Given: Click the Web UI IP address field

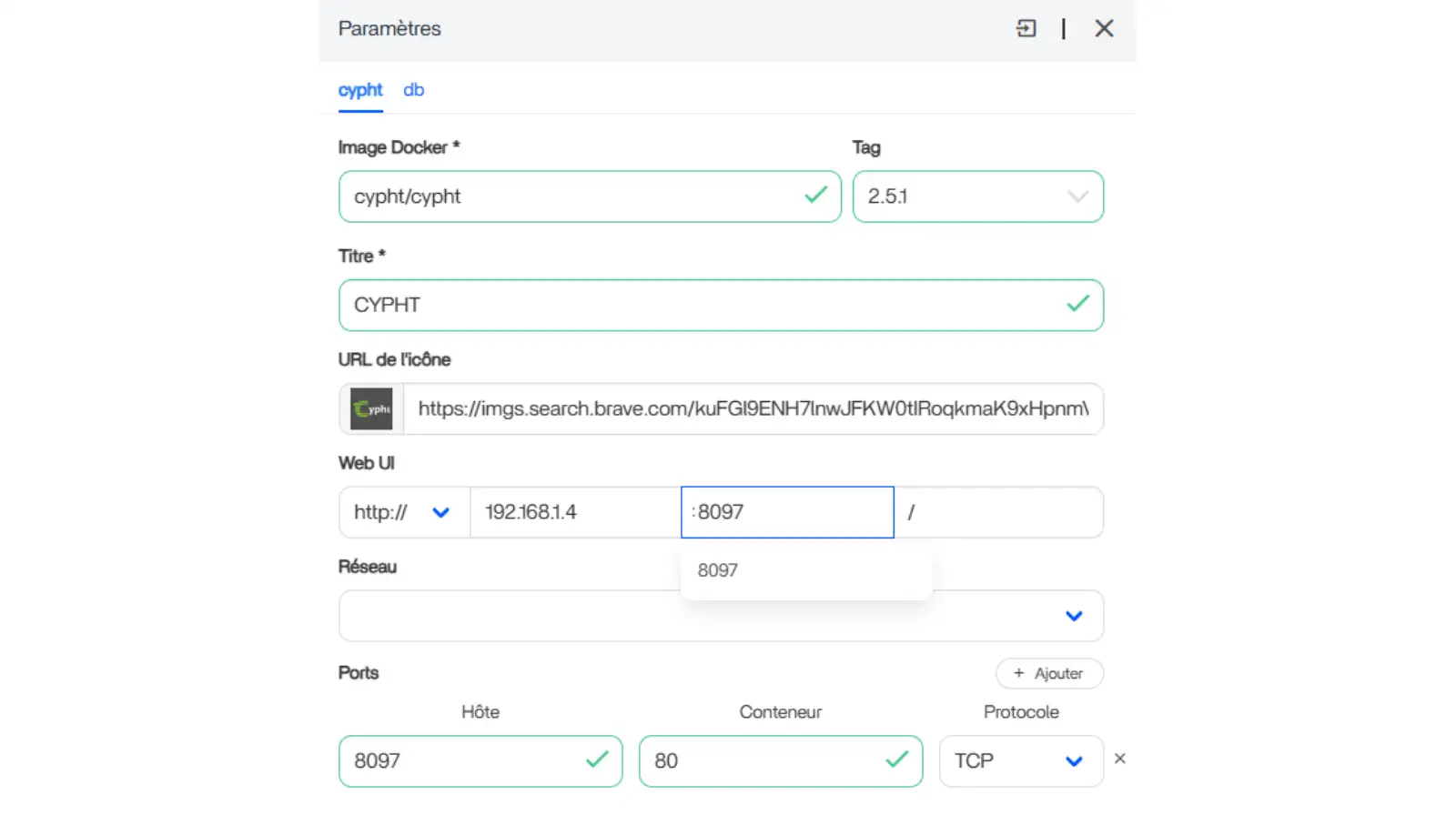Looking at the screenshot, I should (x=574, y=512).
